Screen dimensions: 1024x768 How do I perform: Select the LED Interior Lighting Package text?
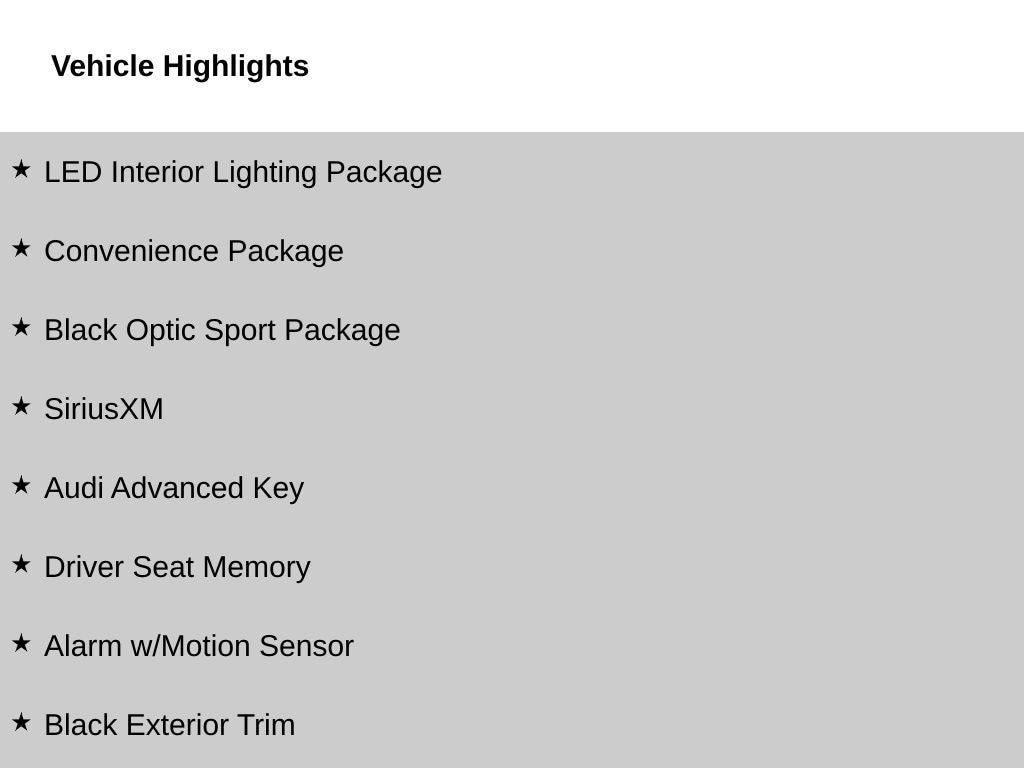pos(243,172)
